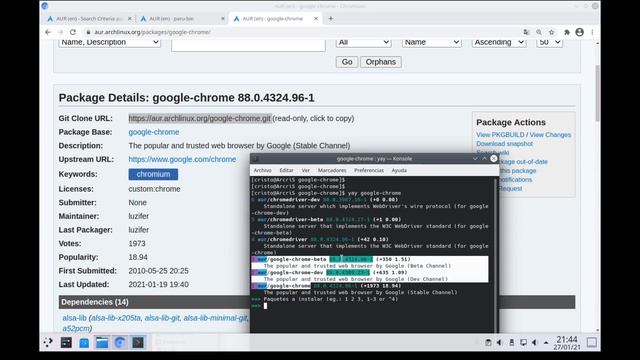The height and width of the screenshot is (360, 640).
Task: Open the removable devices tray icon
Action: click(511, 342)
